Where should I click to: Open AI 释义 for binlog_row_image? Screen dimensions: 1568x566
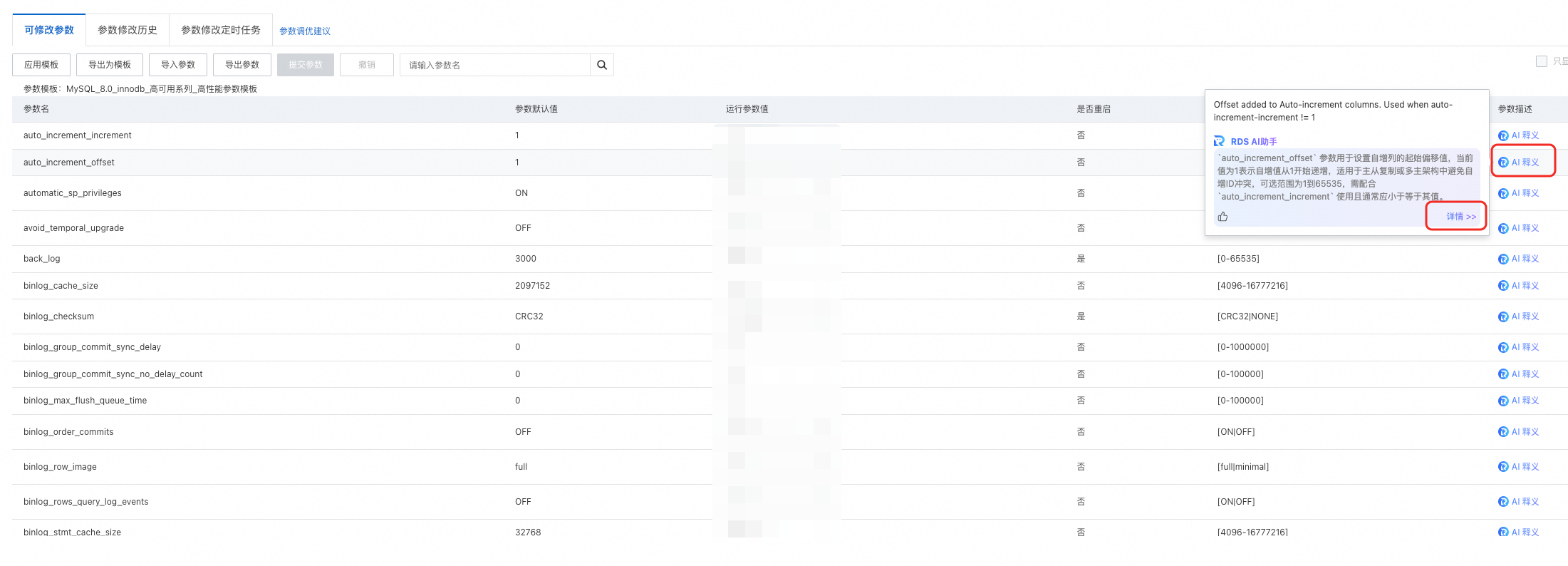point(1518,467)
